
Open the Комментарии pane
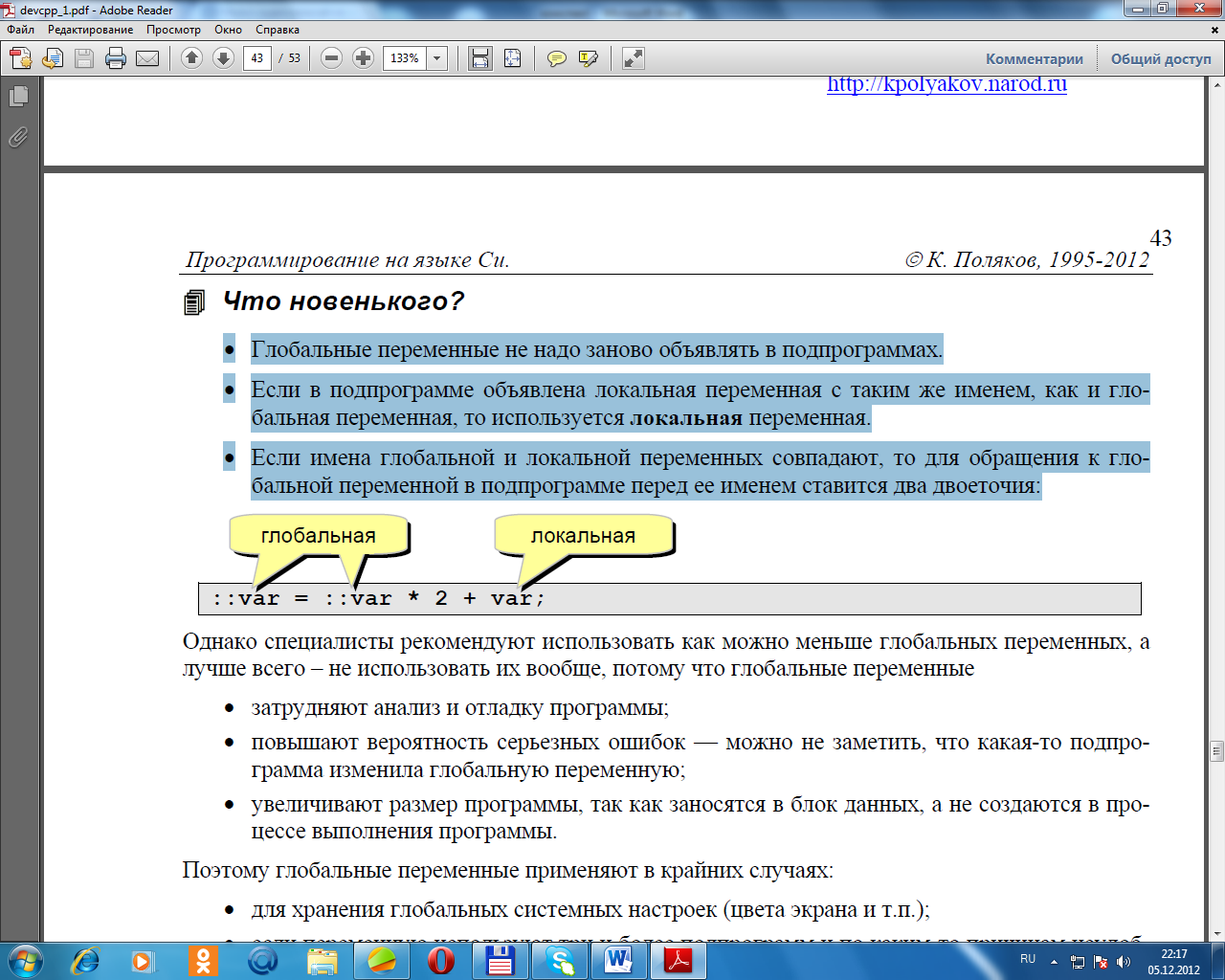(x=1035, y=58)
